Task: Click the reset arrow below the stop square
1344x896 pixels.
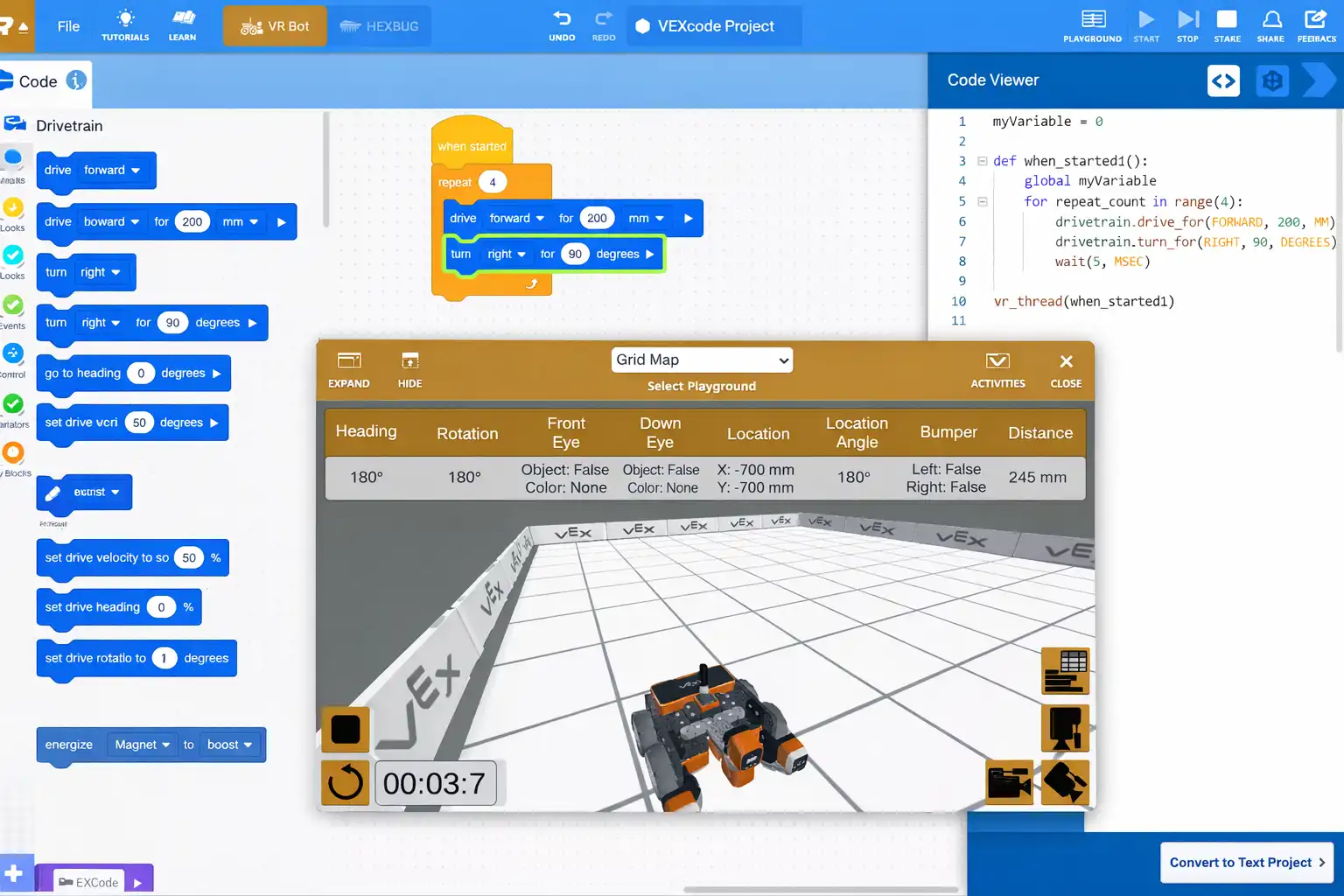Action: (x=345, y=782)
